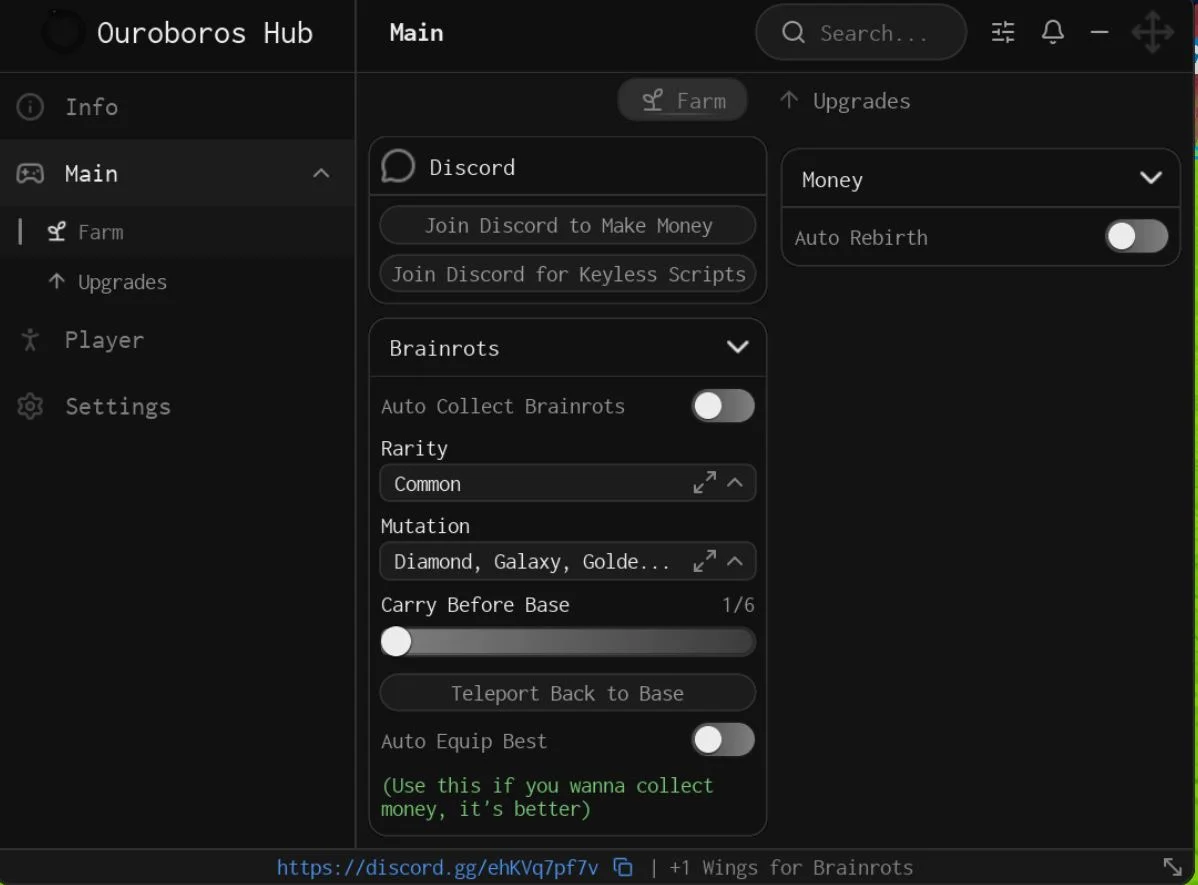Click the move window cross-arrows icon
1198x885 pixels.
(x=1152, y=32)
